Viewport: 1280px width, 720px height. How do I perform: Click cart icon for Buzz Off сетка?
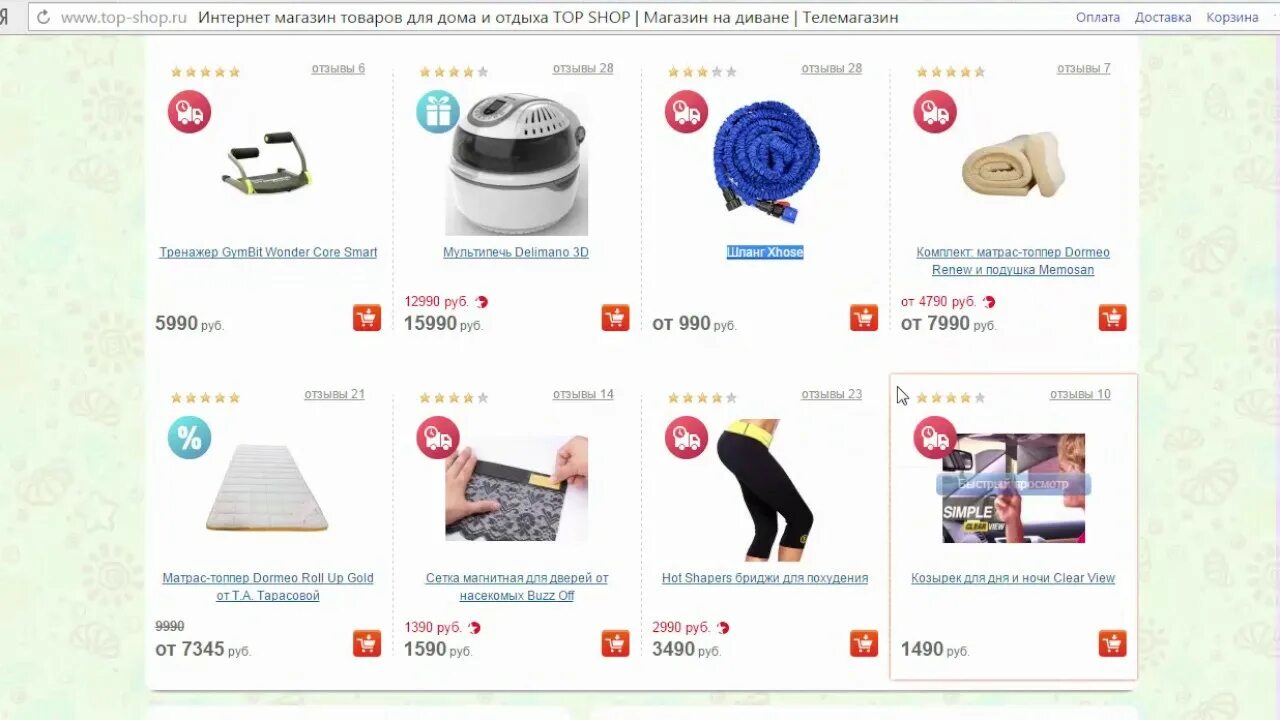(615, 643)
